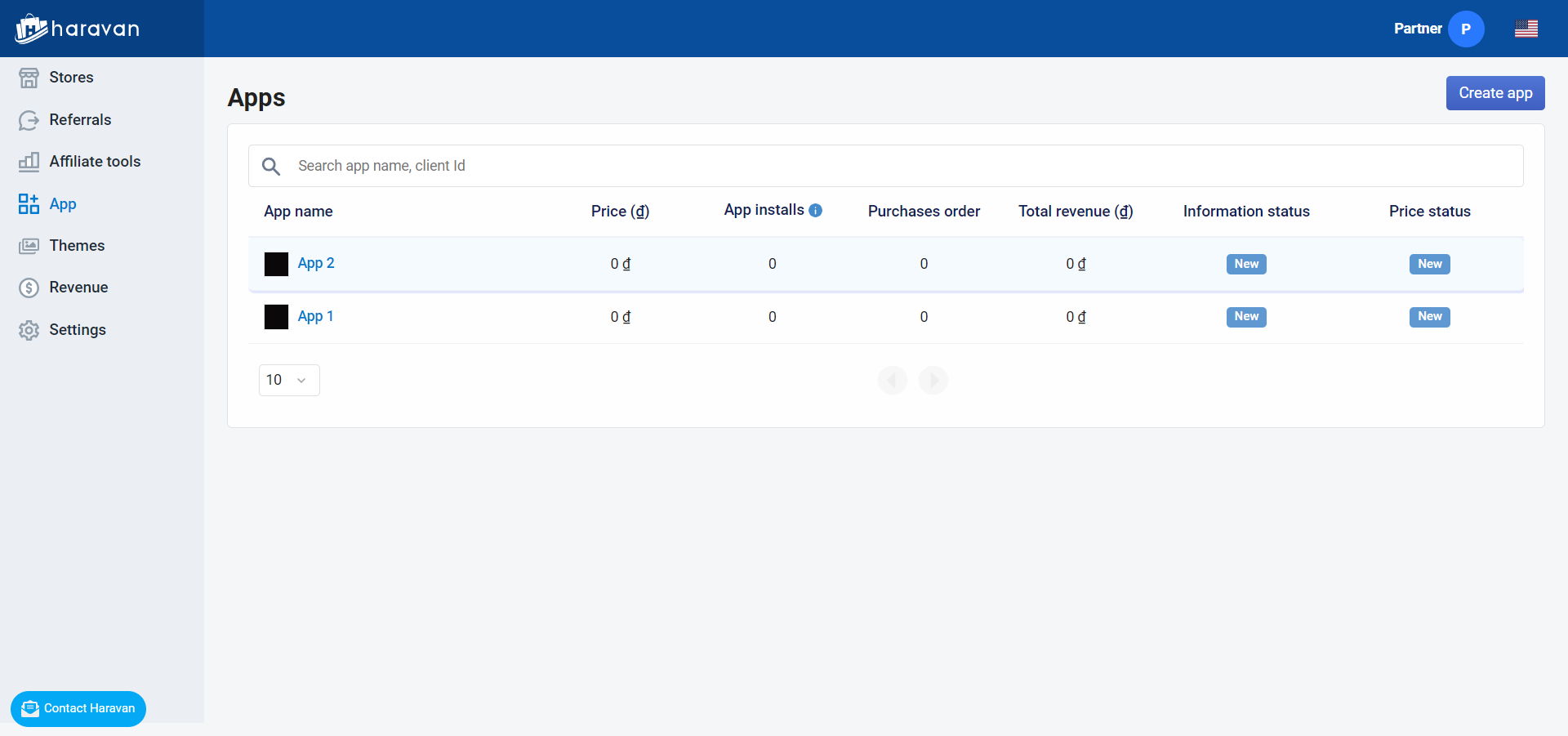Change language via US flag icon

(x=1526, y=29)
